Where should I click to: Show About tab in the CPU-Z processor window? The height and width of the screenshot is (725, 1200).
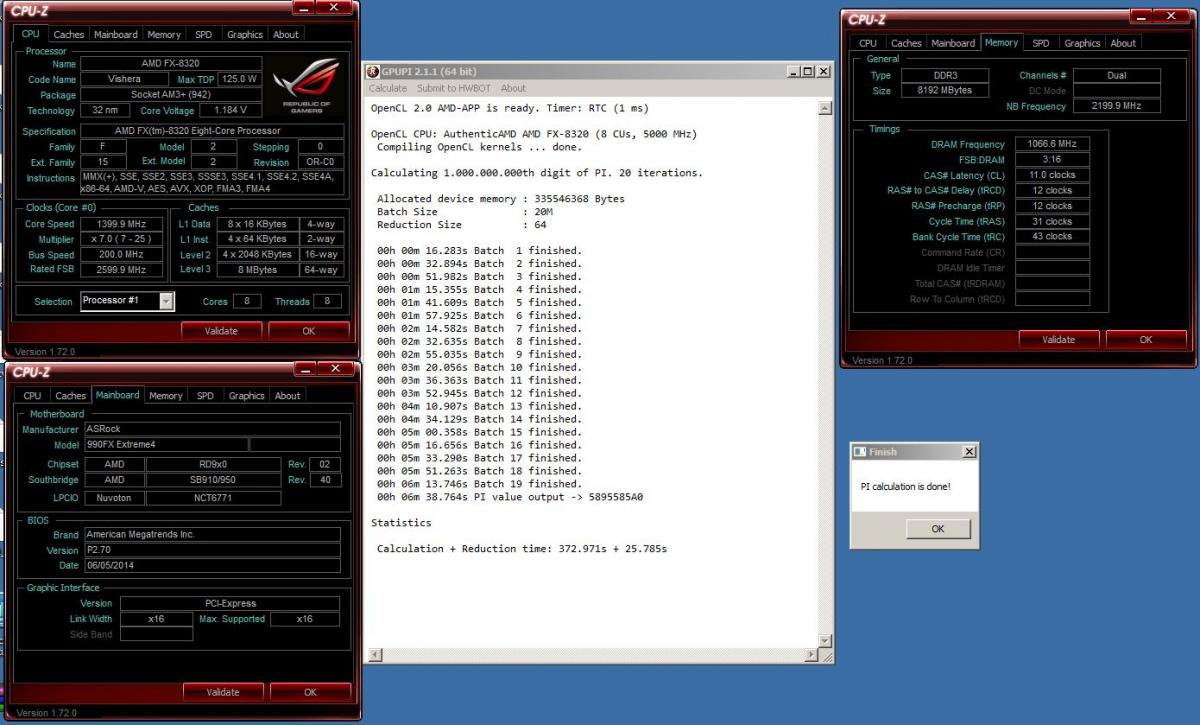point(286,34)
